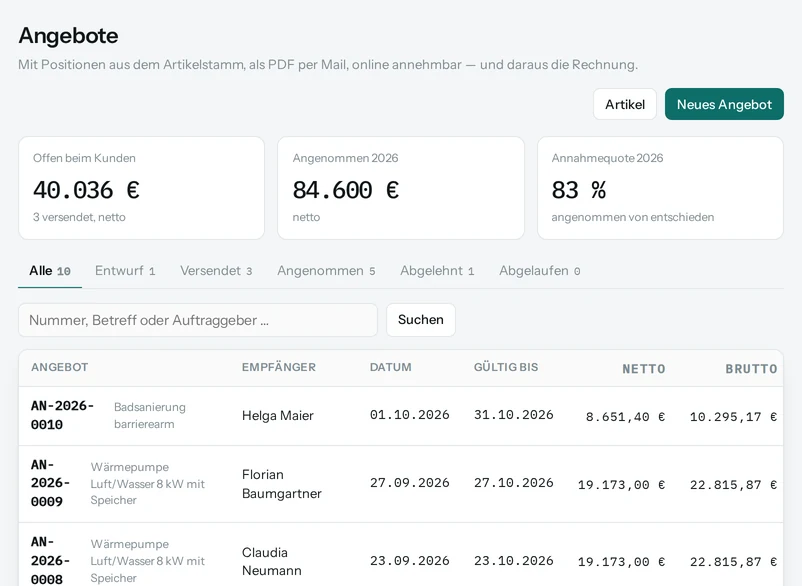Click the BRUTTO column header
The width and height of the screenshot is (802, 586).
[751, 369]
